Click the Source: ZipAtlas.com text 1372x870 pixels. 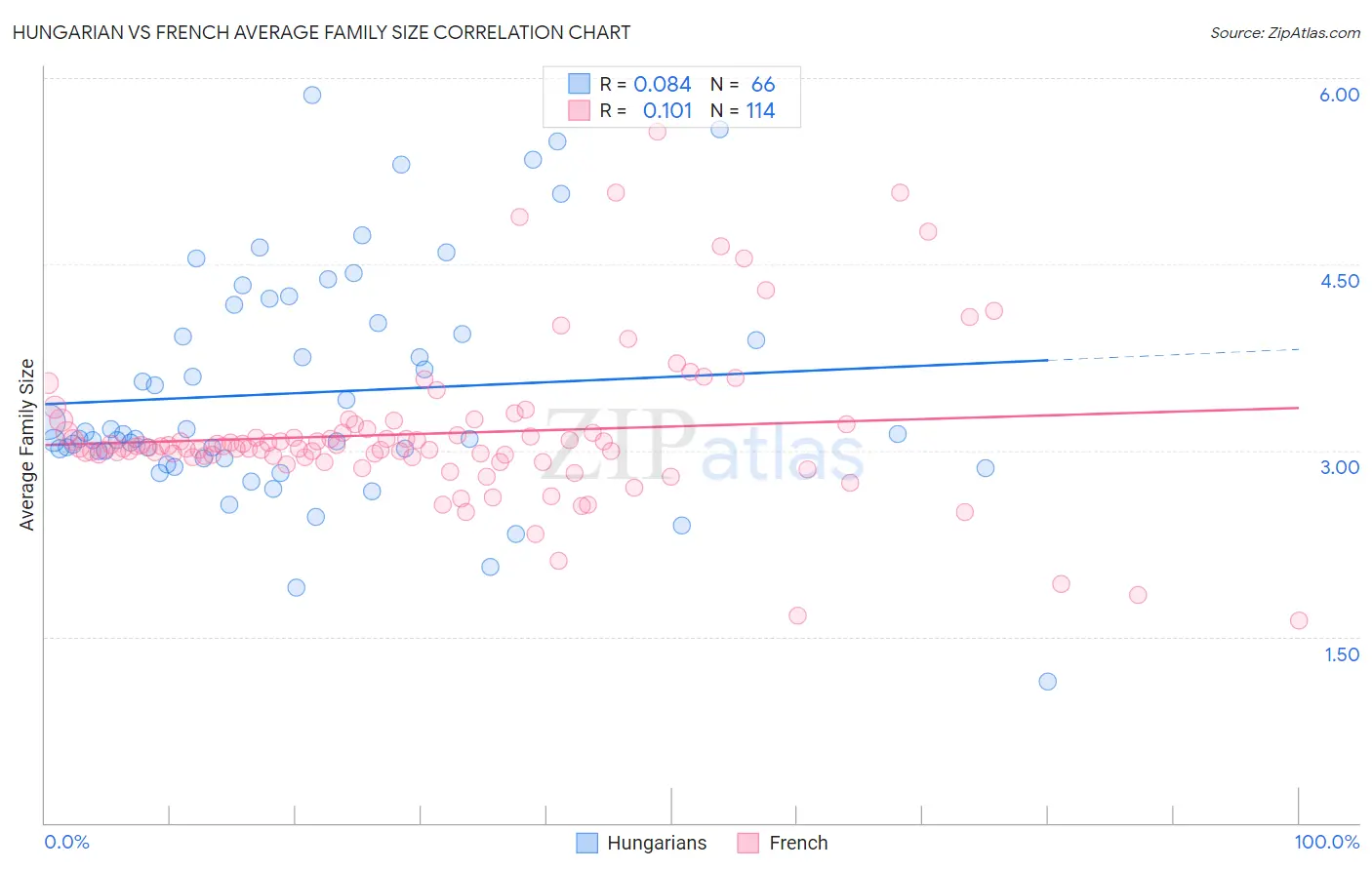(x=1285, y=32)
